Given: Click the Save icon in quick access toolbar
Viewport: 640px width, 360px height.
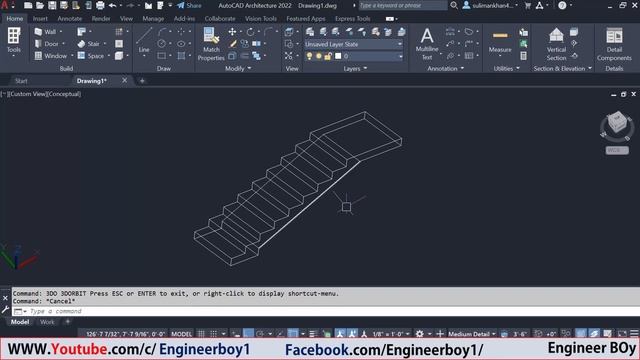Looking at the screenshot, I should point(52,5).
